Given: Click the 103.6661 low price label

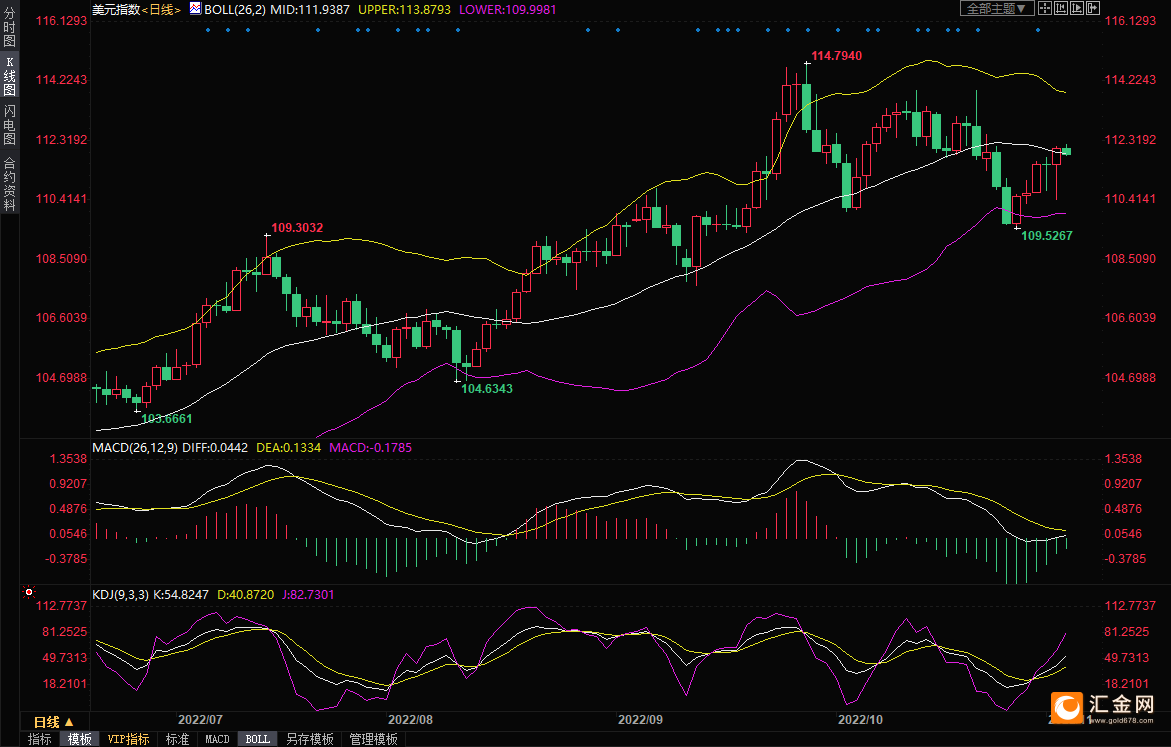Looking at the screenshot, I should (167, 419).
